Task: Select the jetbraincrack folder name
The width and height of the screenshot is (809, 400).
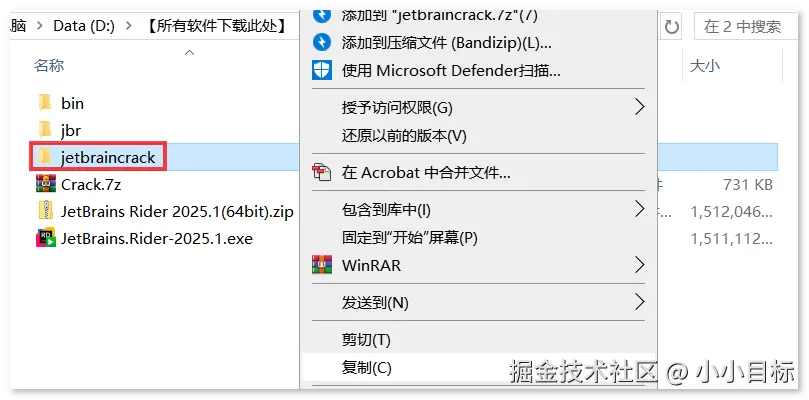Action: tap(108, 157)
